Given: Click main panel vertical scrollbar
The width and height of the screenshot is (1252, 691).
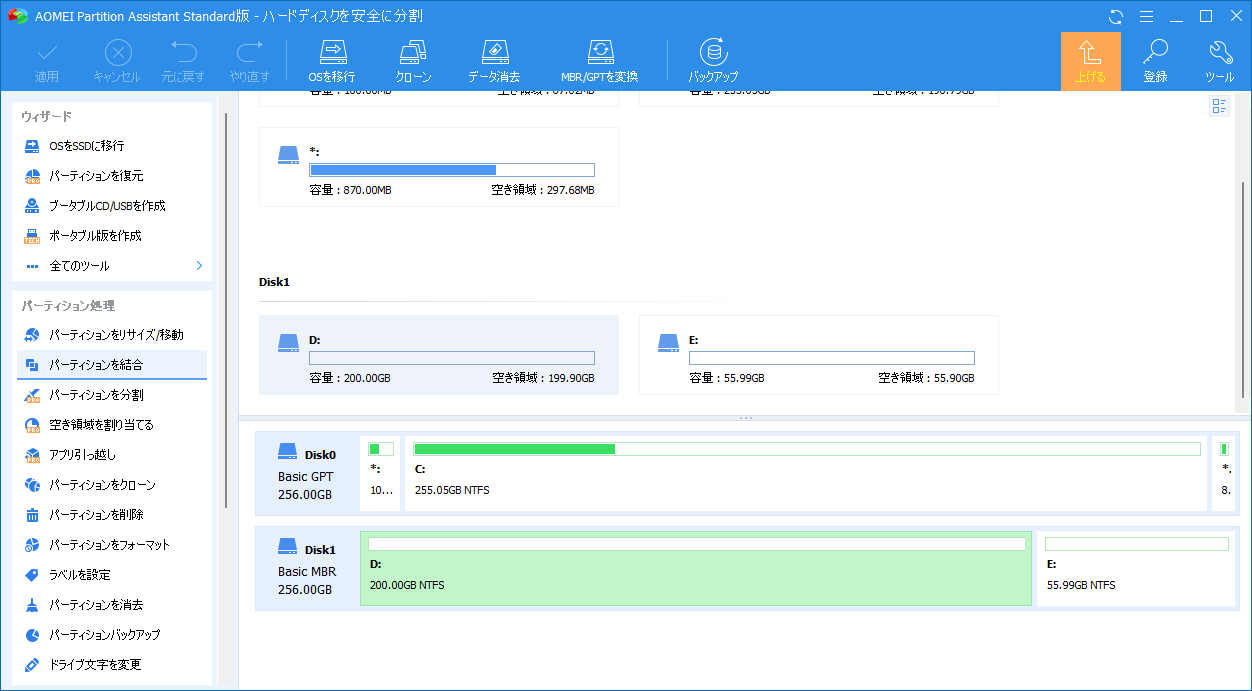Looking at the screenshot, I should click(x=1243, y=291).
